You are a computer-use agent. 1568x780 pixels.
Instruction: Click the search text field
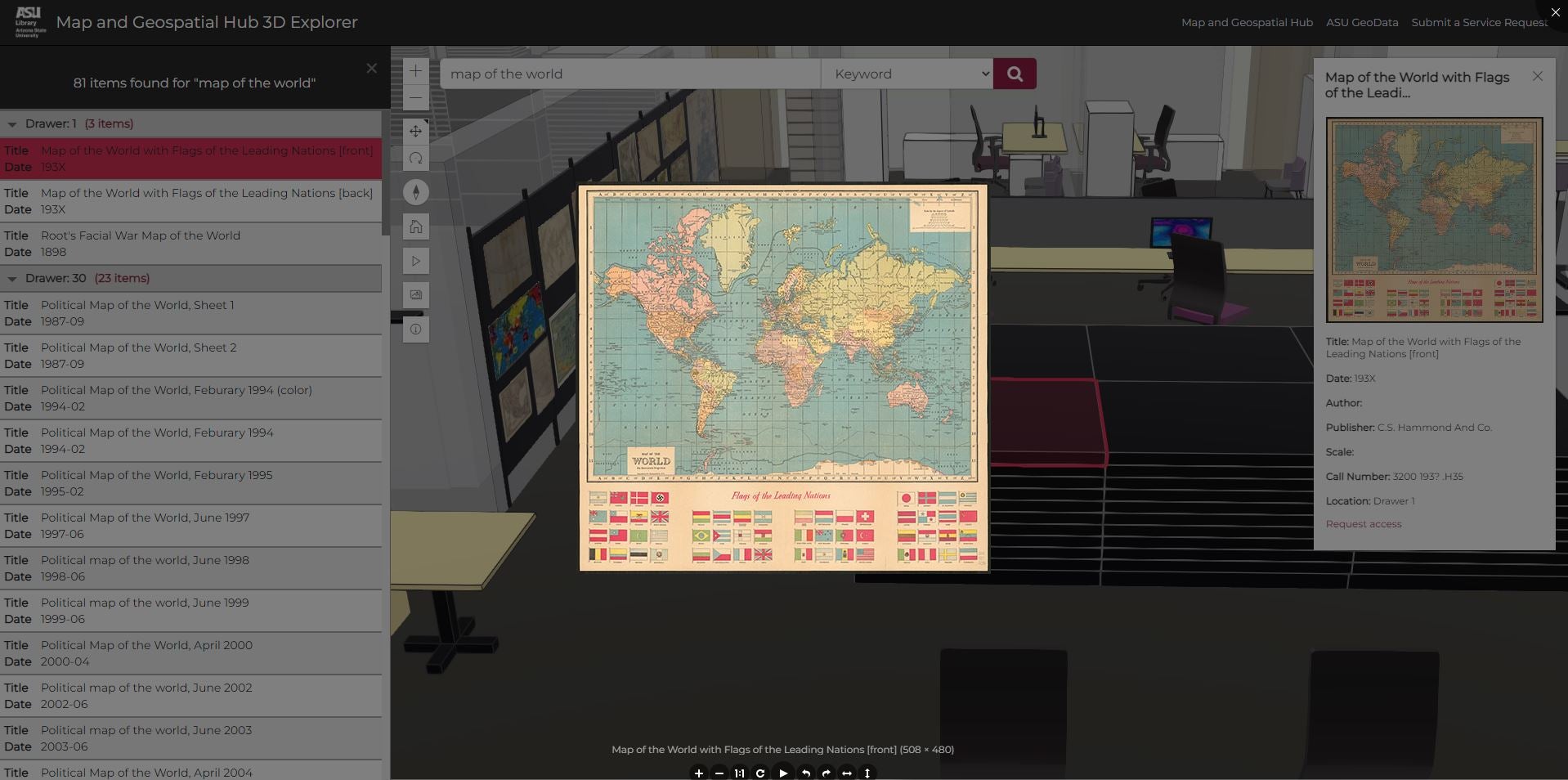630,74
